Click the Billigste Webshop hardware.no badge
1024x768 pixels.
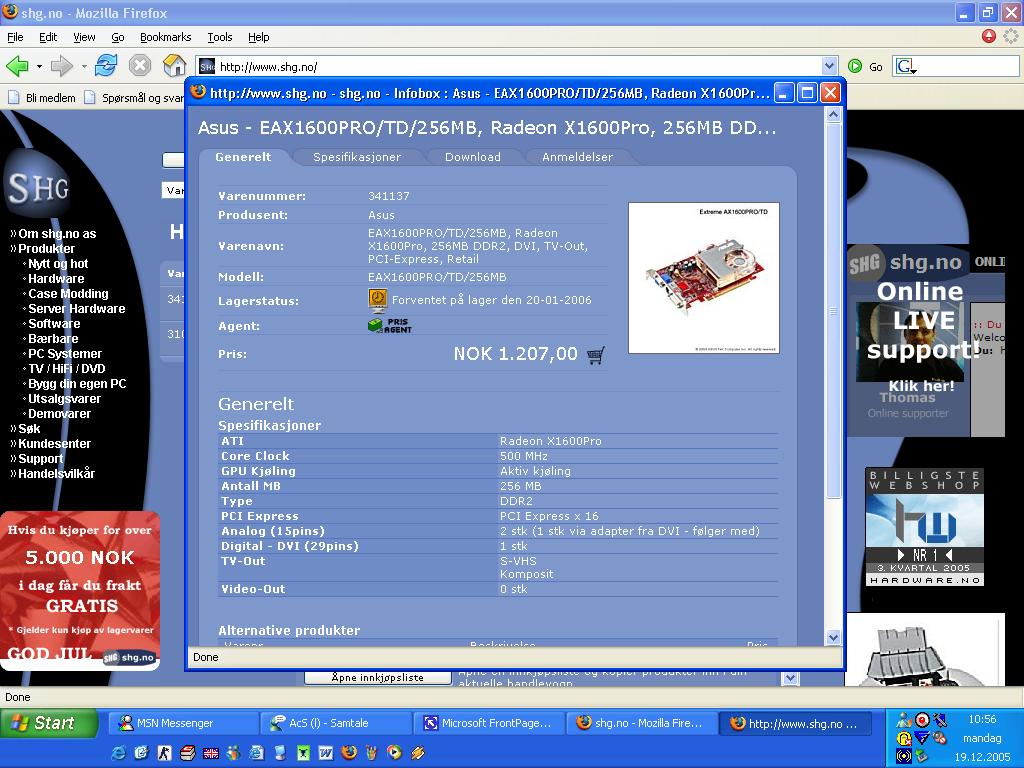point(924,526)
